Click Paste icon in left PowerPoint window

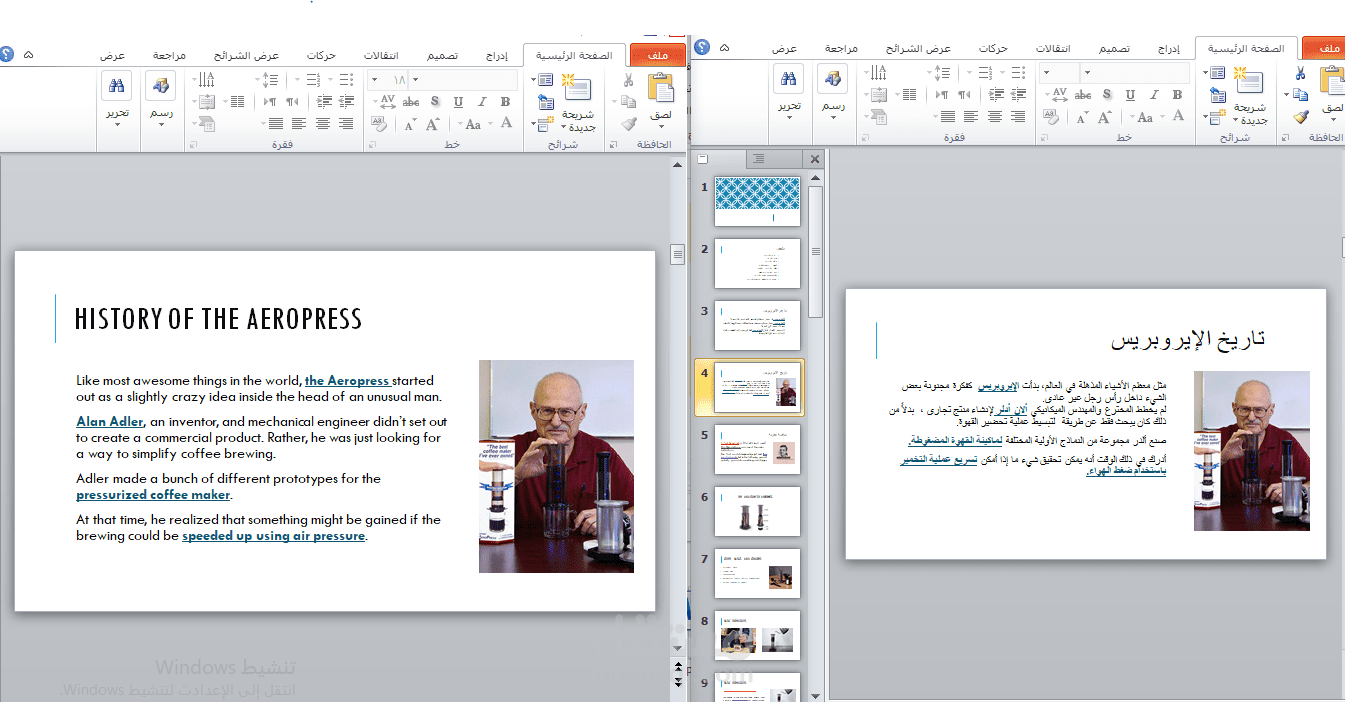[661, 87]
